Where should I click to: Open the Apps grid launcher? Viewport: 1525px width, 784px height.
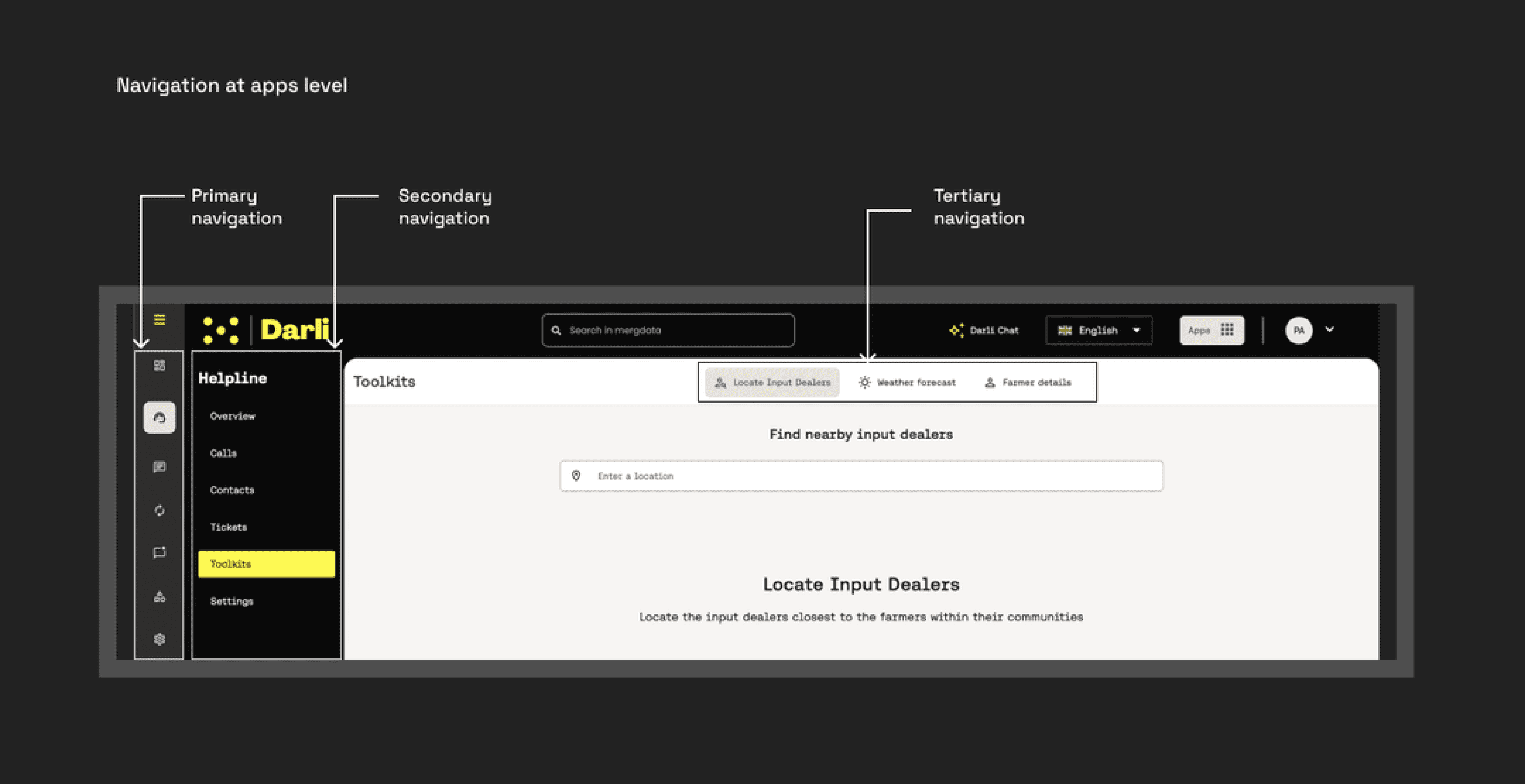tap(1211, 330)
